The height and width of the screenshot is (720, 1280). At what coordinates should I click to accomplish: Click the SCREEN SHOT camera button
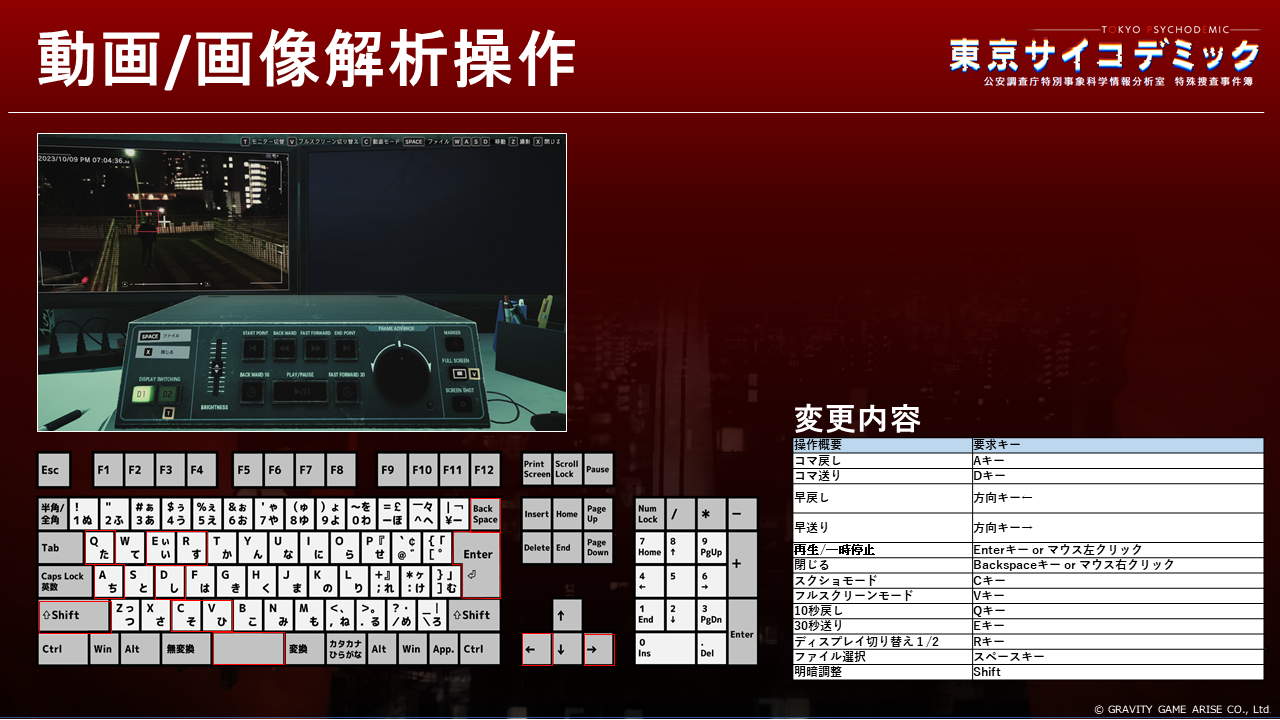point(462,403)
